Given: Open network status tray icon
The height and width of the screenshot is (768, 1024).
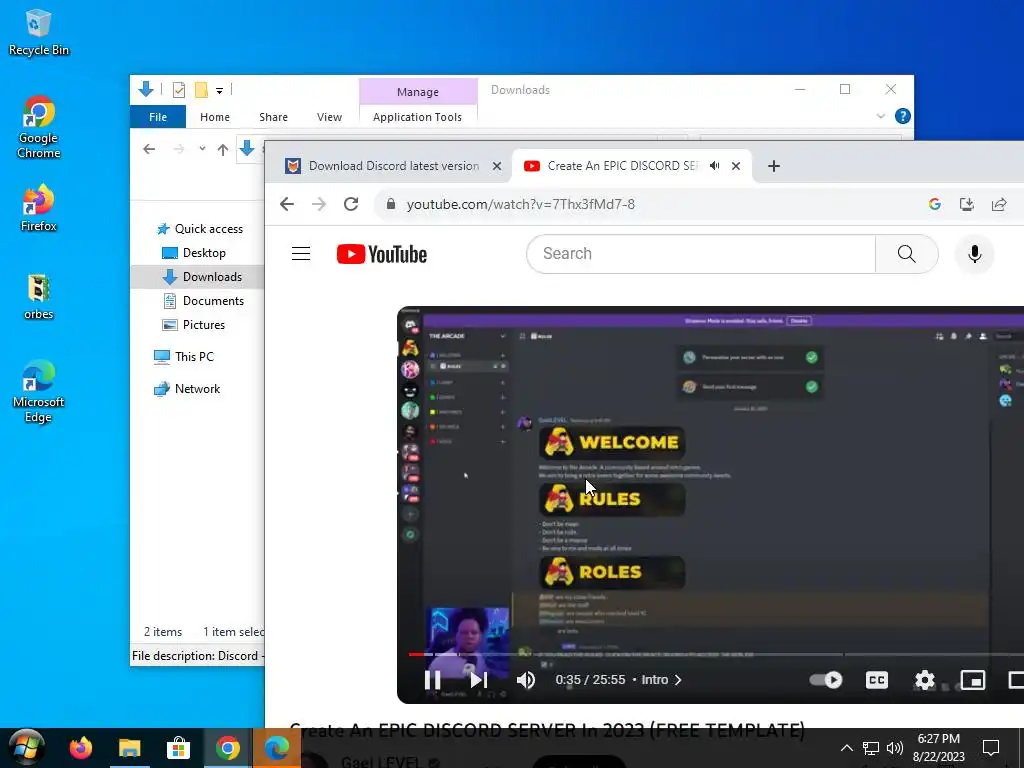Looking at the screenshot, I should [871, 748].
